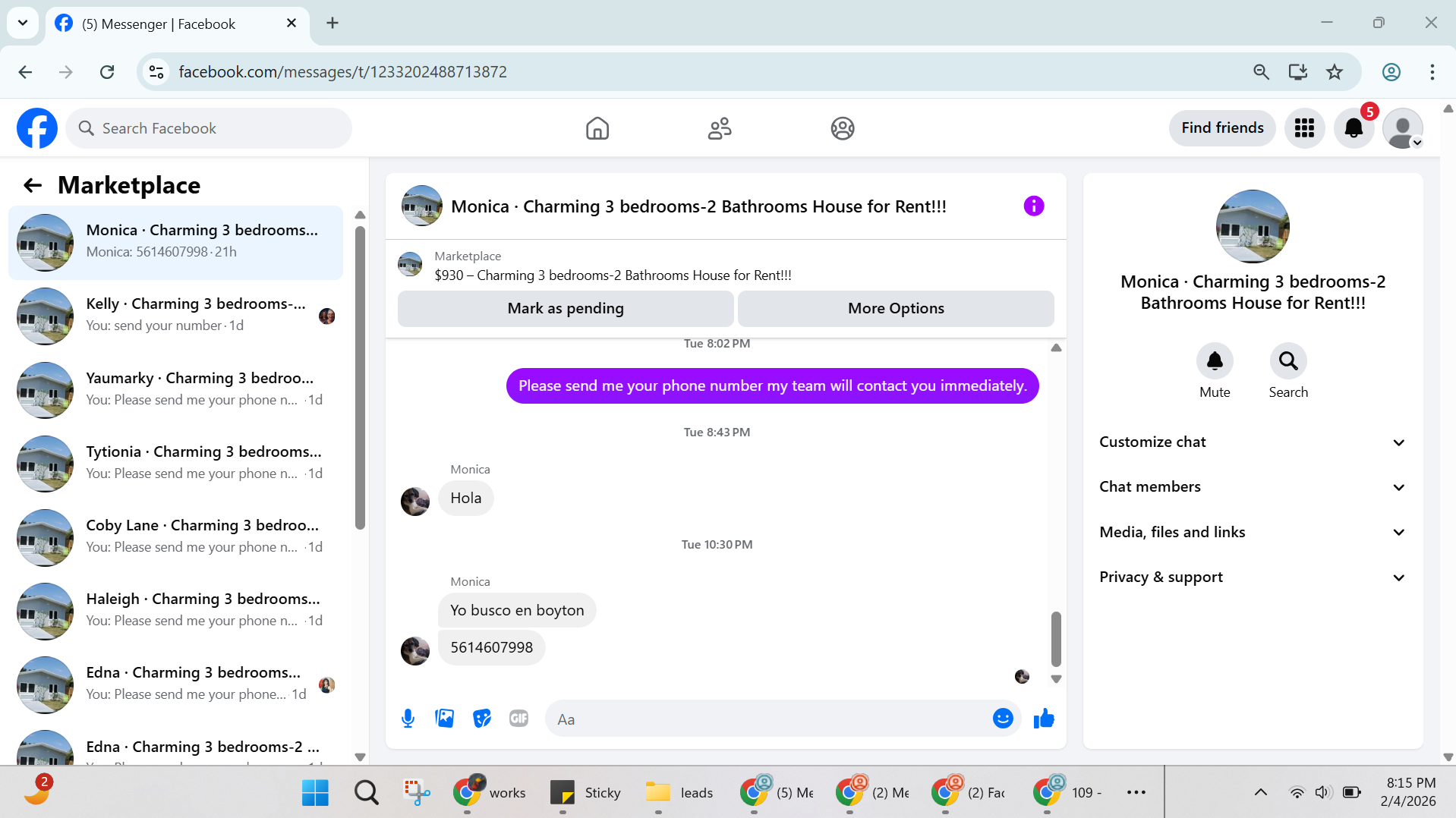
Task: Click message thread scroll down arrow
Action: tap(1056, 679)
